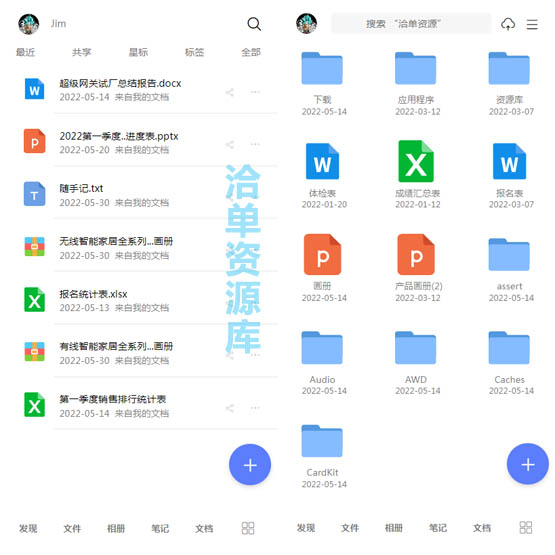Open the 随手记.txt file

149,195
